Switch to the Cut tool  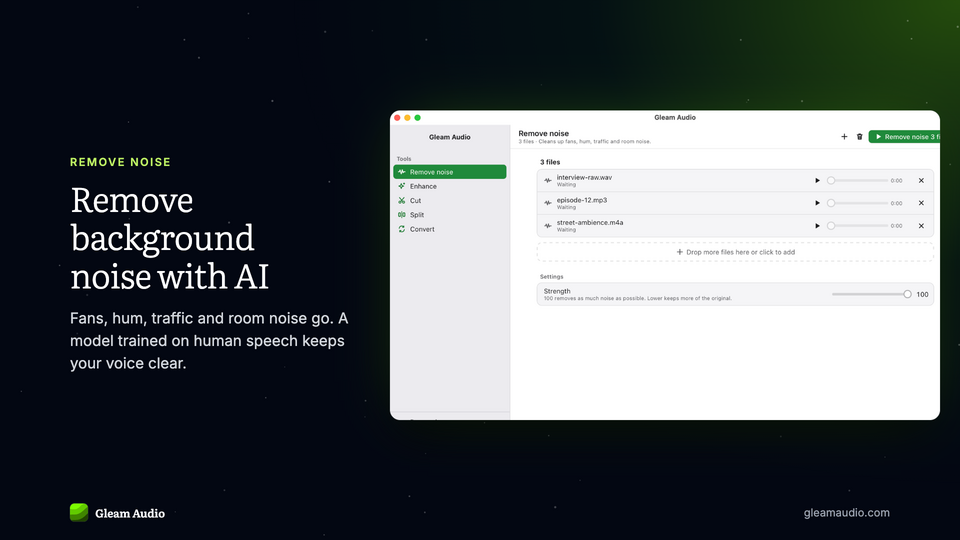pos(449,200)
